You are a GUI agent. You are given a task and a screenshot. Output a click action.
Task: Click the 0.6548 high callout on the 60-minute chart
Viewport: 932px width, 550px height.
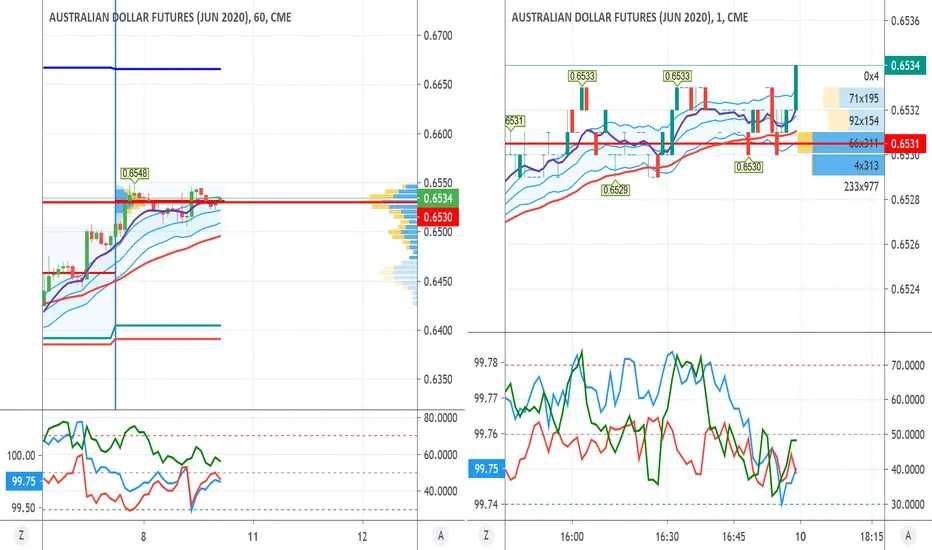pos(134,174)
